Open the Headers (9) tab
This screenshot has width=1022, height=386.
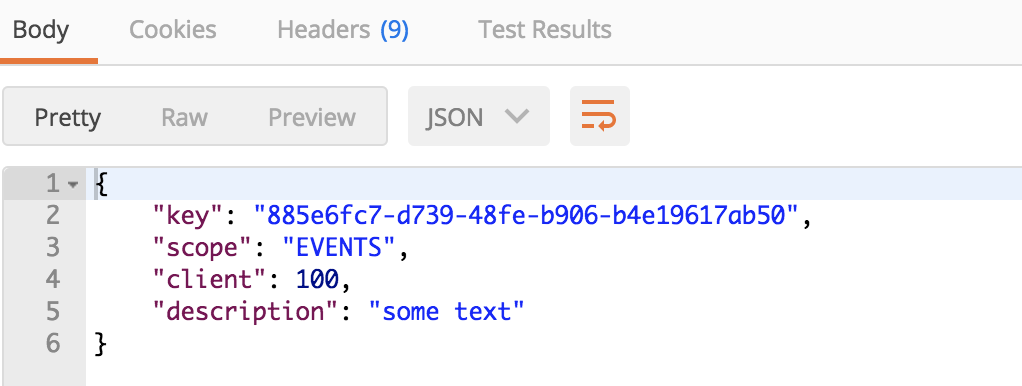pos(343,30)
